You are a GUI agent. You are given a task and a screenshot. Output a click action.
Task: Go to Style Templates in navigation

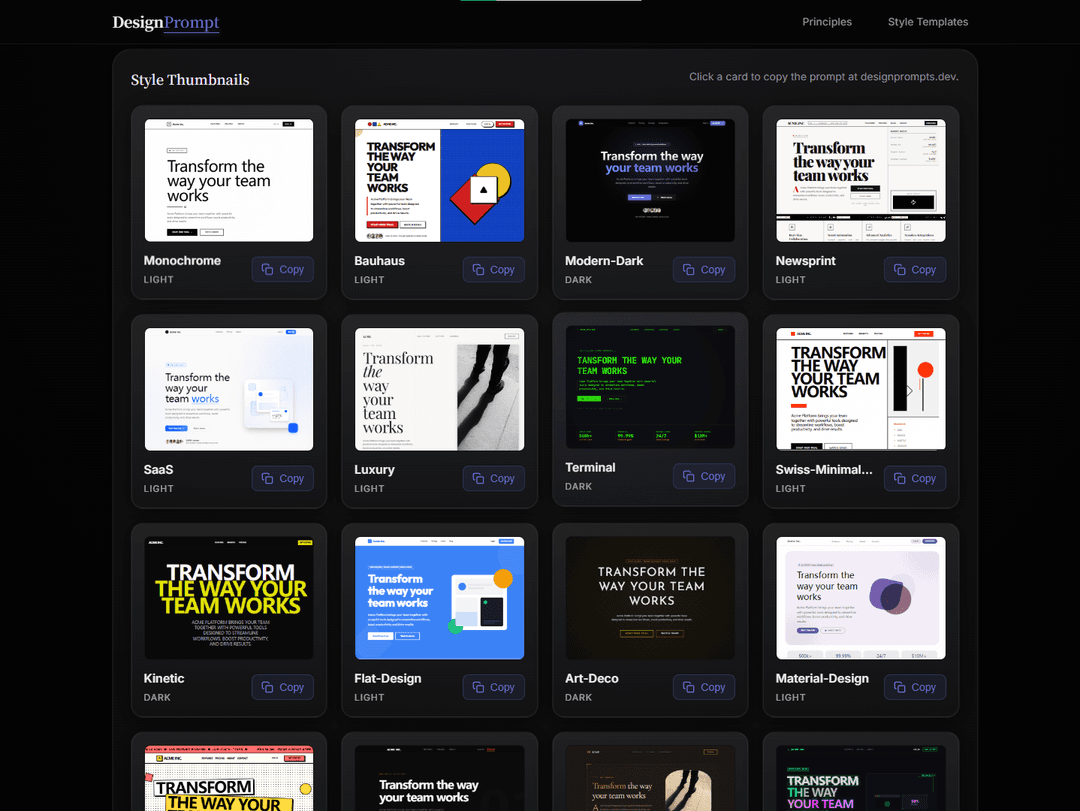coord(928,22)
